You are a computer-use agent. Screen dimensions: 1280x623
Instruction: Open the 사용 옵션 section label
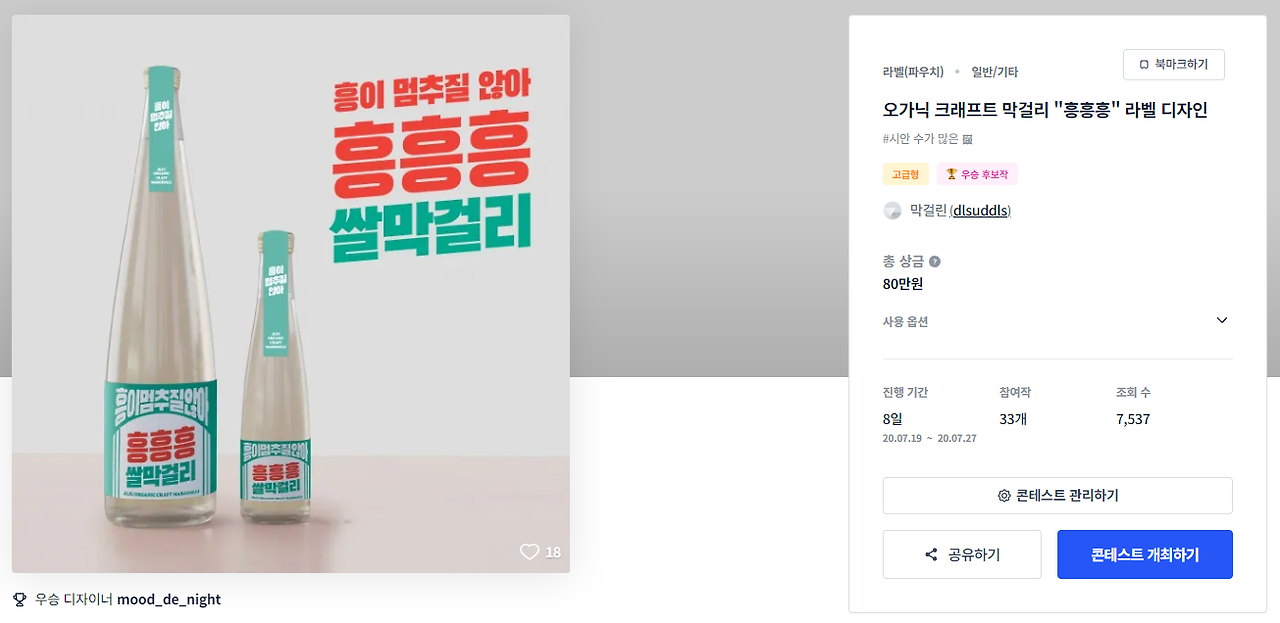pyautogui.click(x=905, y=322)
